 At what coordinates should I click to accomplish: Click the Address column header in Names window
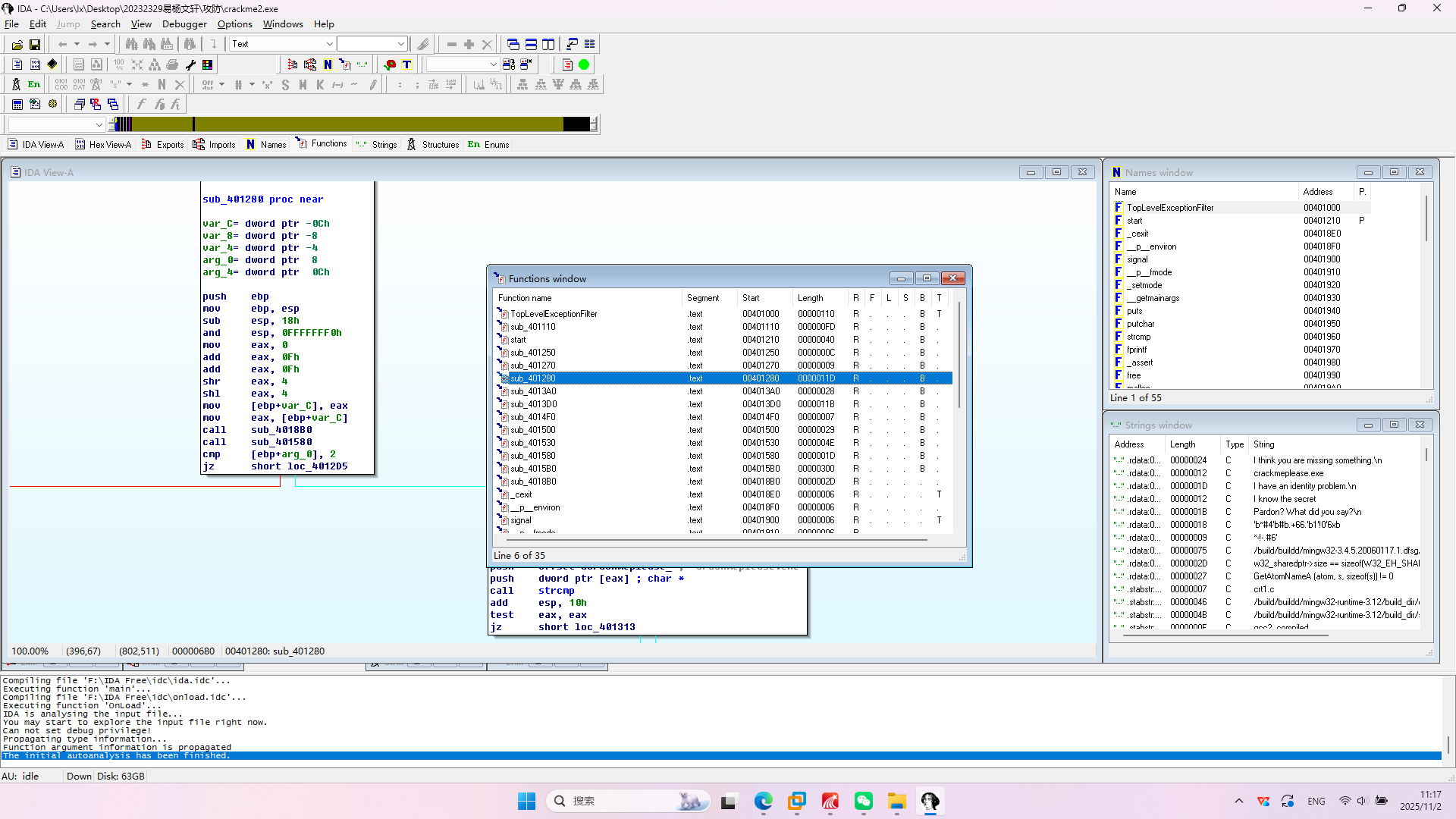[1317, 192]
